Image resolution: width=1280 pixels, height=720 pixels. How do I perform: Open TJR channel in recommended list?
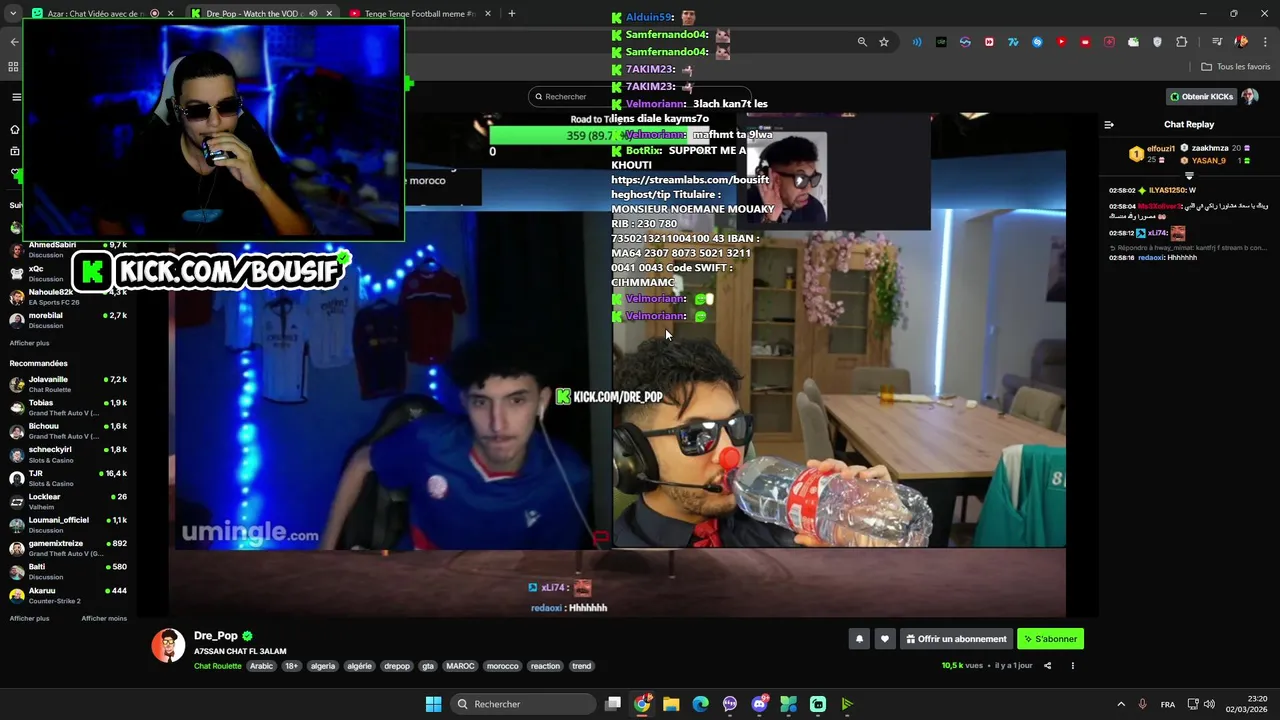click(68, 478)
